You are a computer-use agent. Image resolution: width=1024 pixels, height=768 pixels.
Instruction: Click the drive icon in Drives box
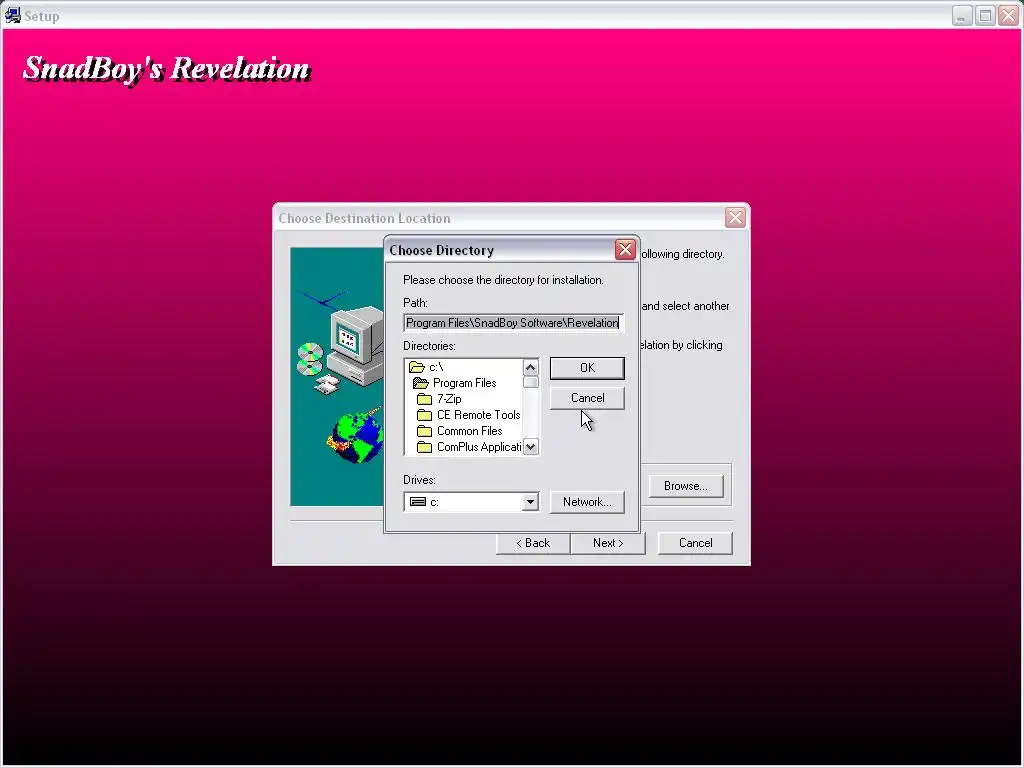pyautogui.click(x=418, y=502)
